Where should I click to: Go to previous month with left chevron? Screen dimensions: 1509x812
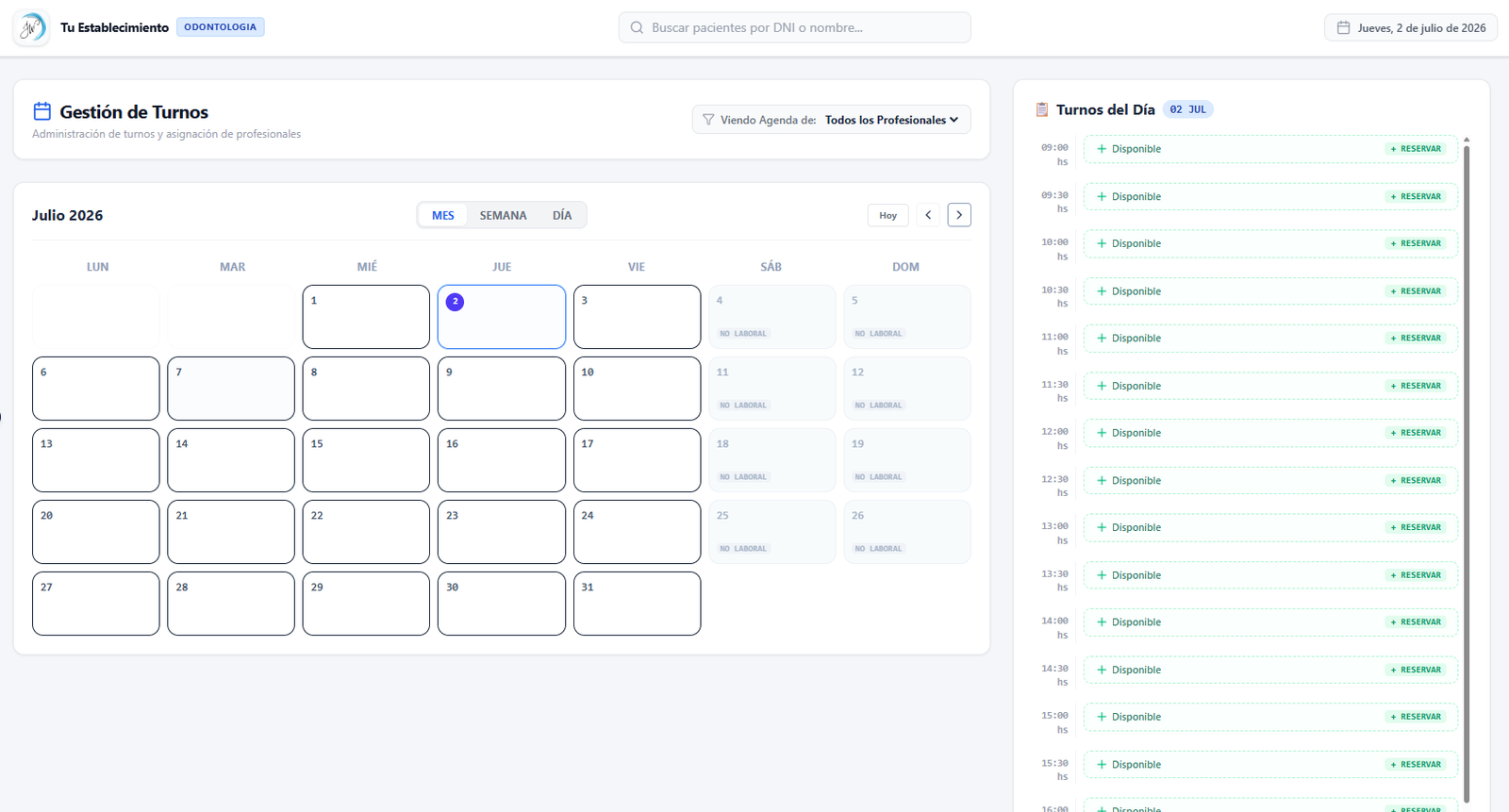pos(928,215)
